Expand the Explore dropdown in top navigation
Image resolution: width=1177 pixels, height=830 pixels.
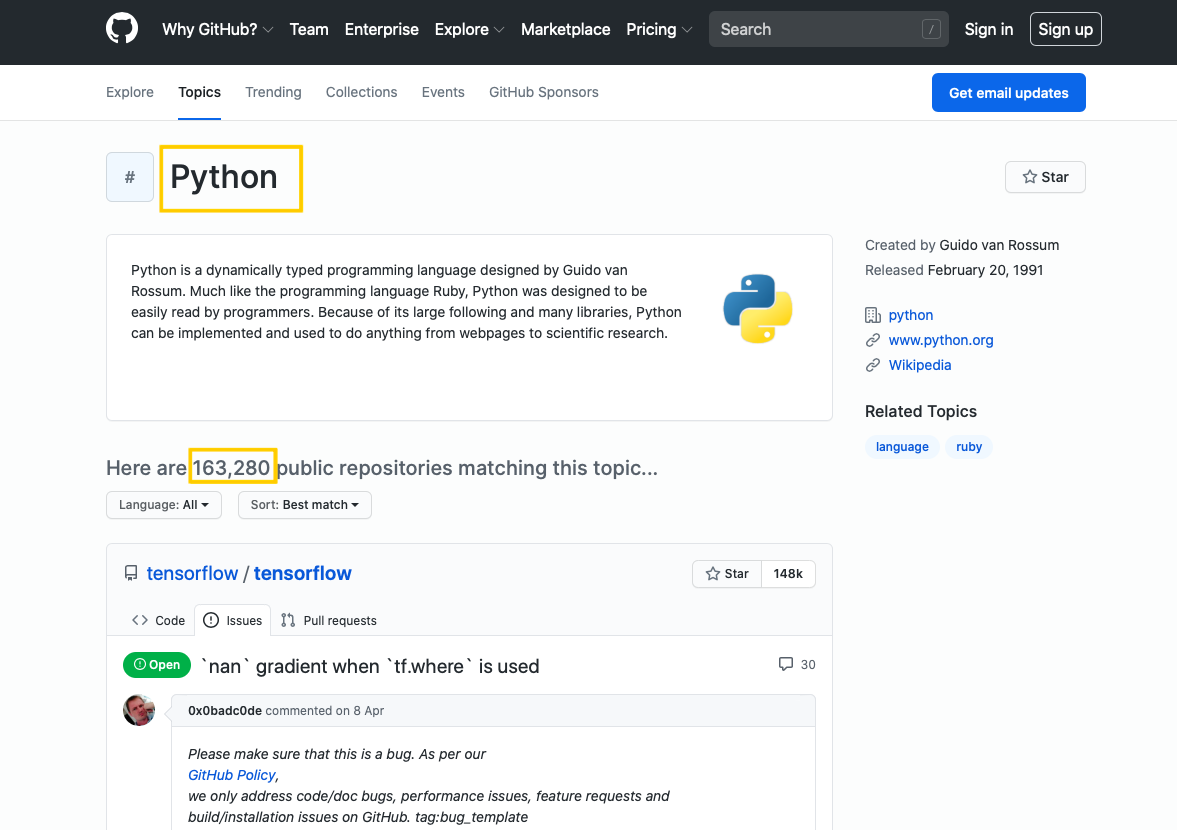pos(469,29)
